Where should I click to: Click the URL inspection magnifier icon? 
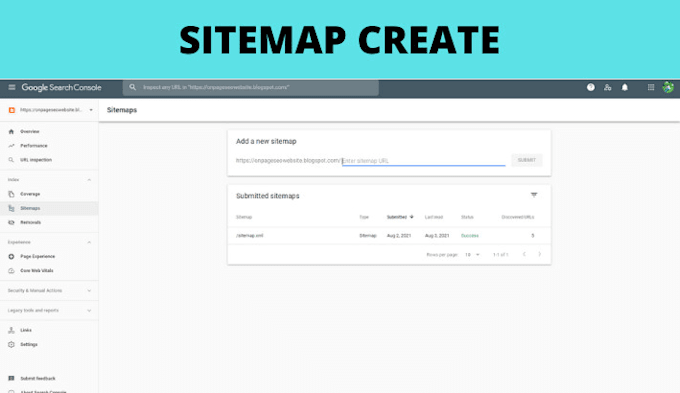[x=11, y=160]
